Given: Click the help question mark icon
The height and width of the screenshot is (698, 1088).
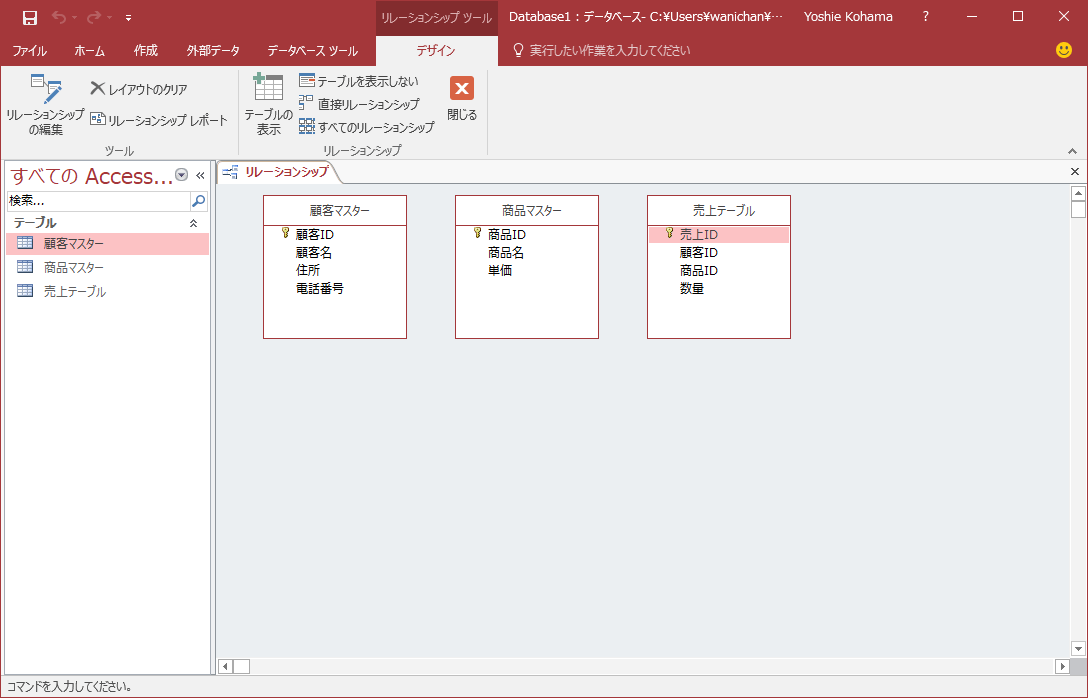Looking at the screenshot, I should click(x=926, y=17).
